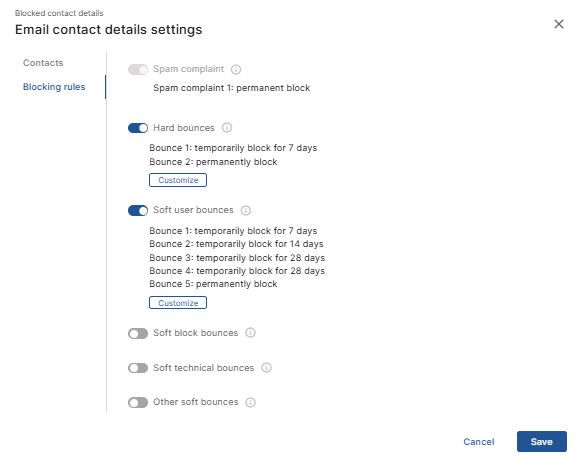Screen dimensions: 579x462
Task: Switch to the Contacts tab
Action: pyautogui.click(x=43, y=63)
